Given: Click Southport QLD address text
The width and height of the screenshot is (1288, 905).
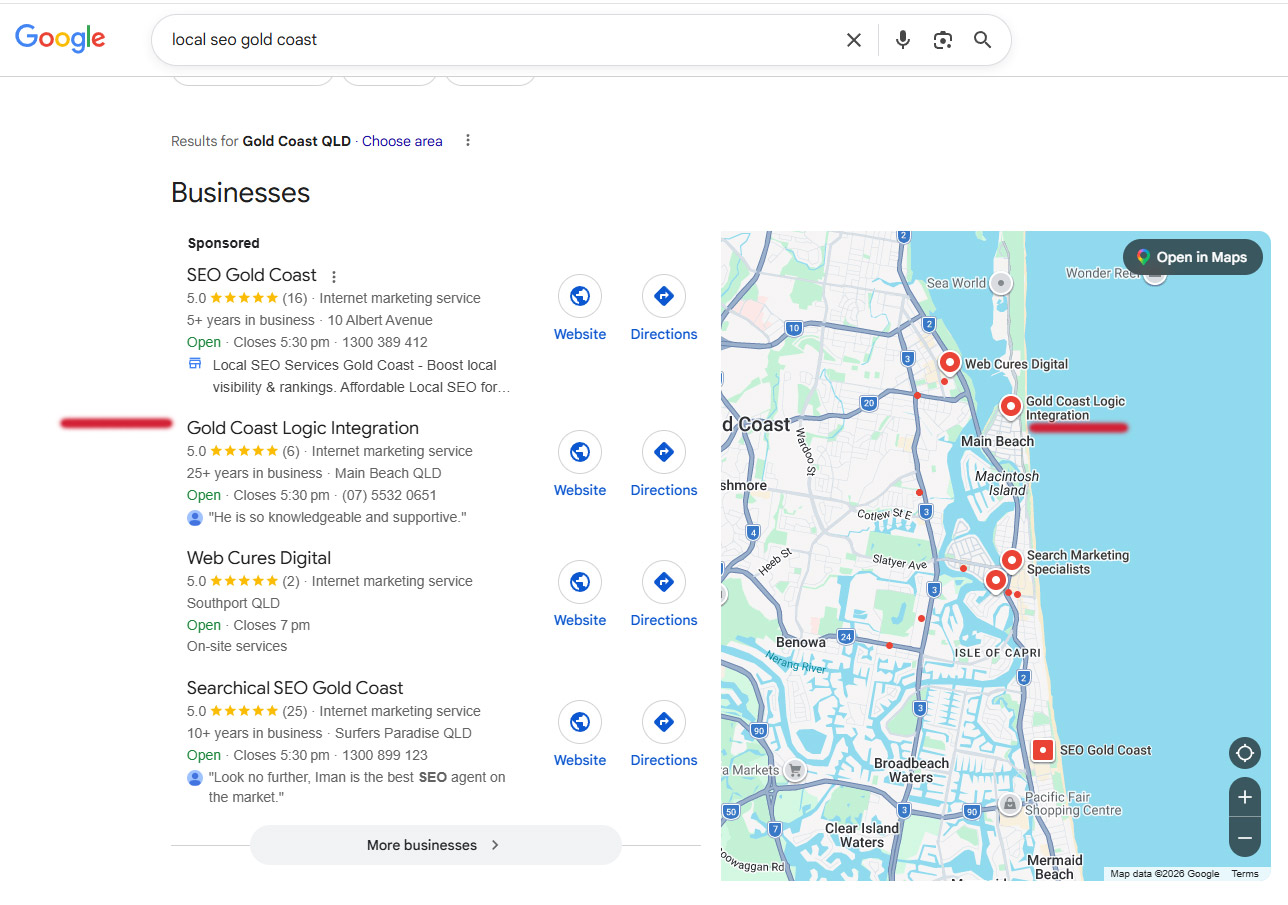Looking at the screenshot, I should (233, 603).
